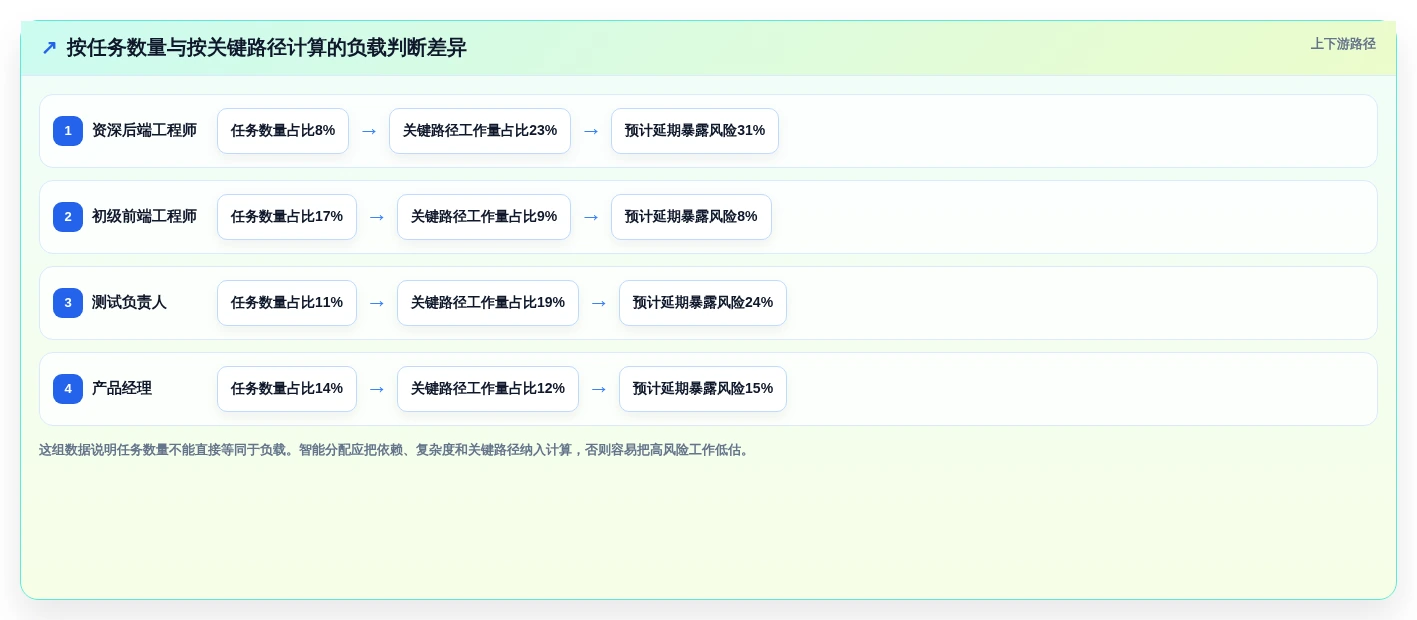Click the 任务数量占比14% chip
This screenshot has height=620, width=1417.
[287, 389]
